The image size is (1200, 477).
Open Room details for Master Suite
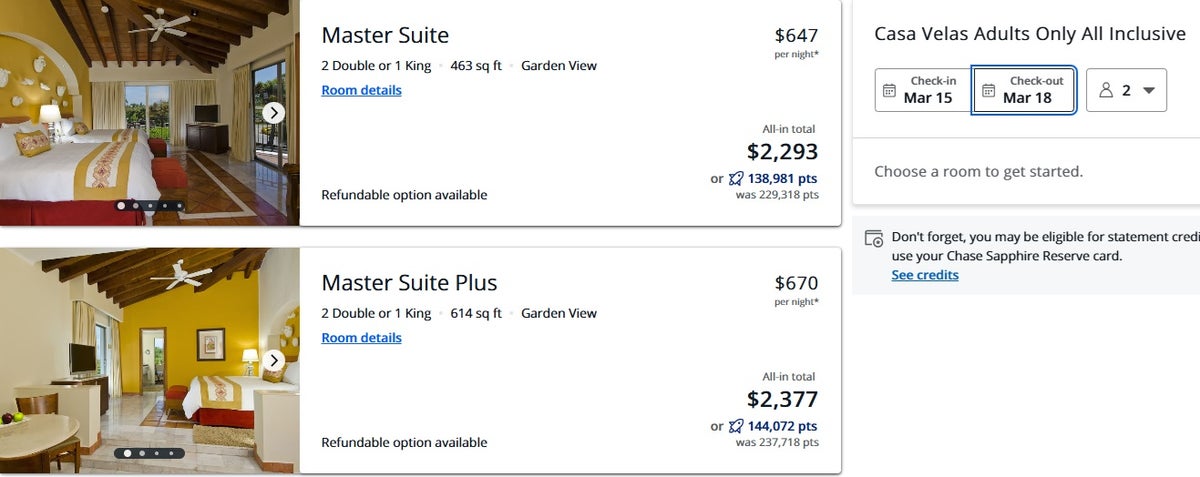click(361, 90)
